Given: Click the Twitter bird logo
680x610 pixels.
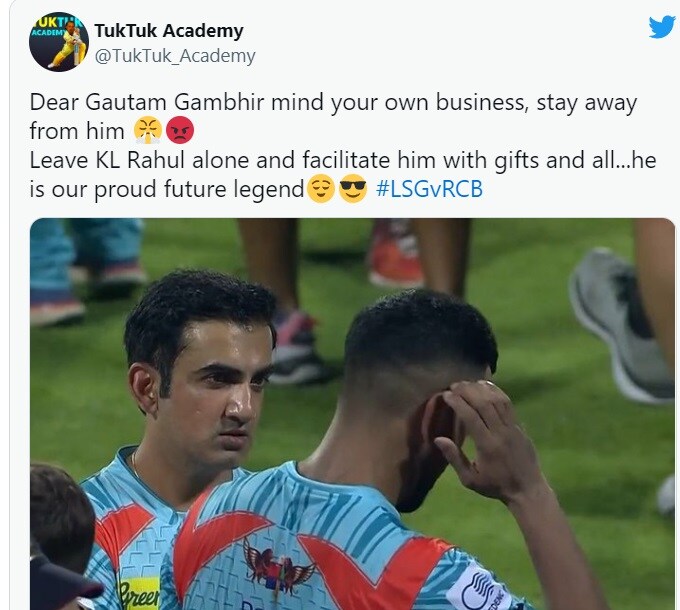Looking at the screenshot, I should point(662,27).
